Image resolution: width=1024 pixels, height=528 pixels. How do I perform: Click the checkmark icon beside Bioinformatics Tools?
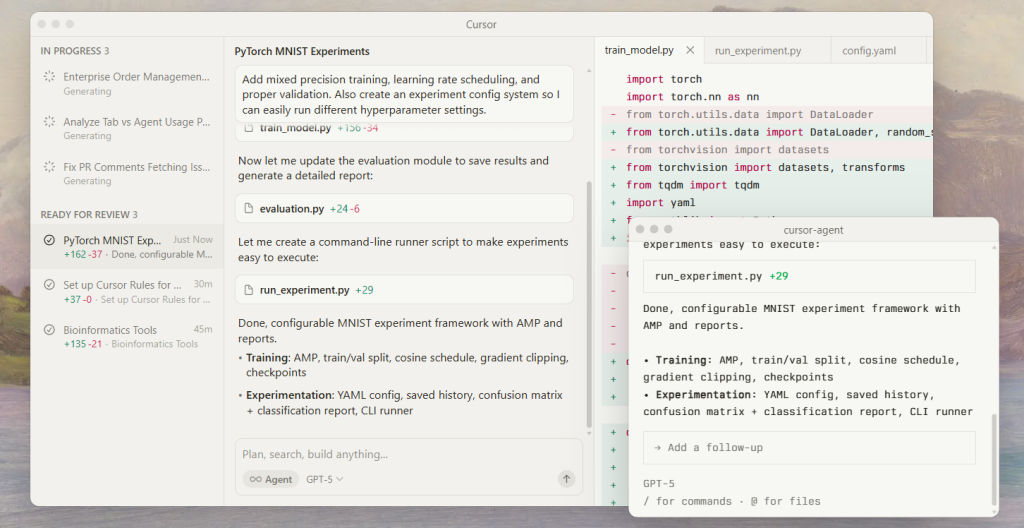49,330
